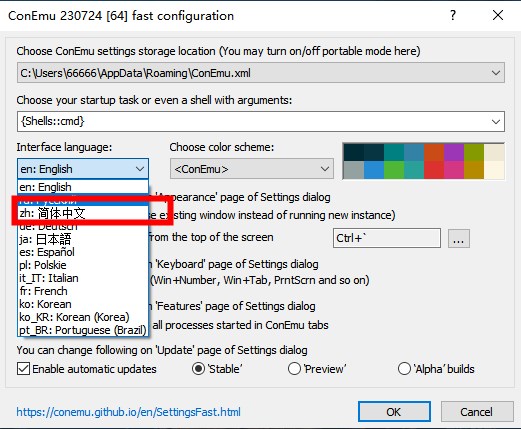Open the hotkey chooser ellipsis button

tap(459, 238)
